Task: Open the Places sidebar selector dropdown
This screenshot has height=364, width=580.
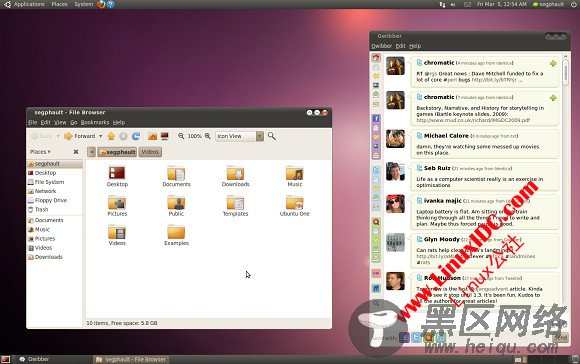Action: 40,152
